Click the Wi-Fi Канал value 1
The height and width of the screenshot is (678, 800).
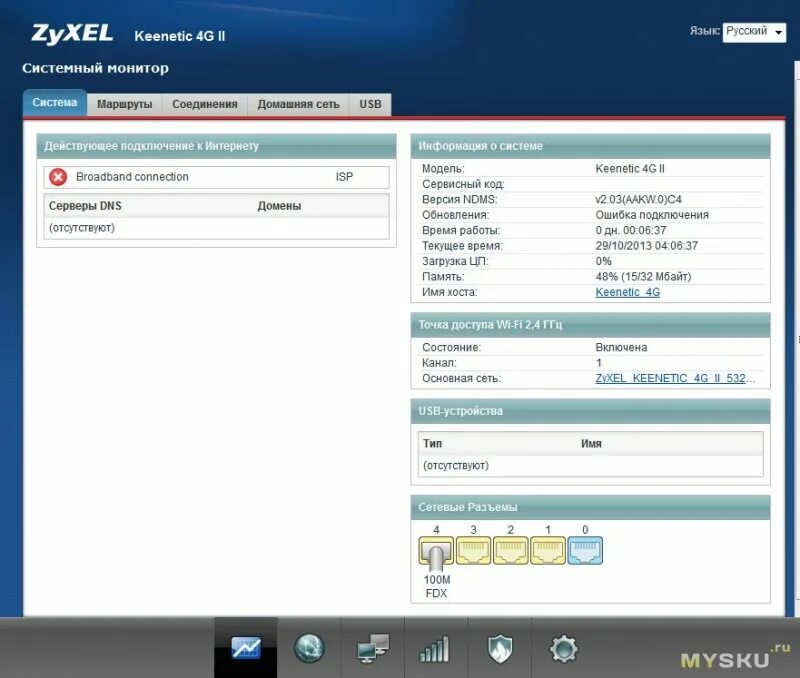point(599,363)
